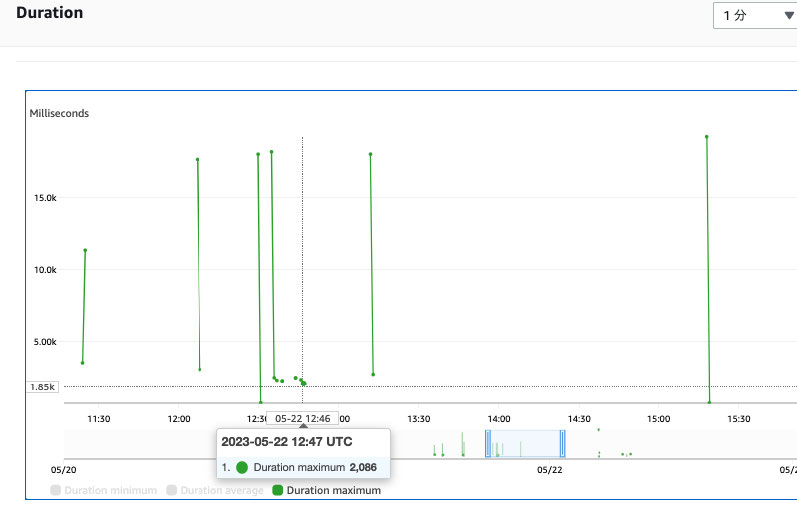
Task: Toggle the Duration maximum legend series
Action: pyautogui.click(x=326, y=490)
